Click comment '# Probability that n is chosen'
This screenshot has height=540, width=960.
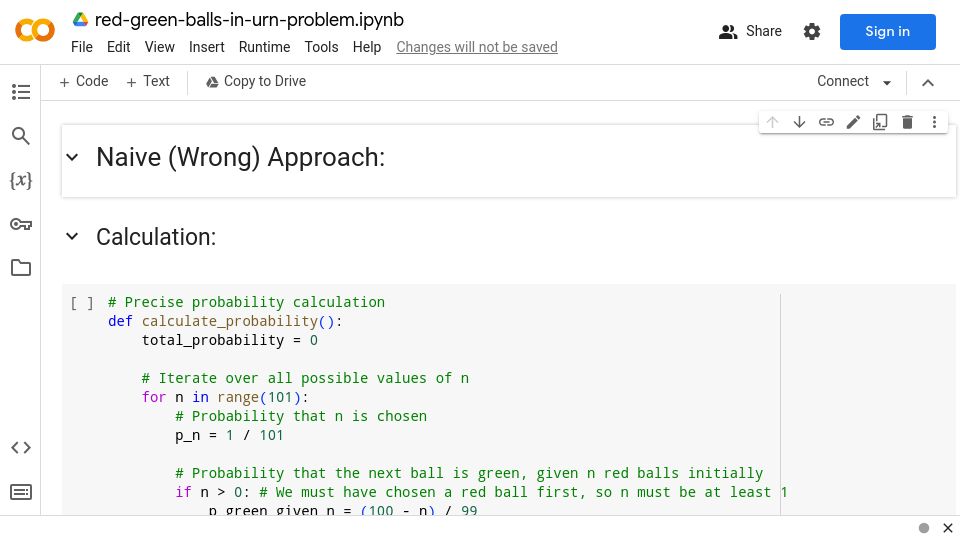[301, 416]
